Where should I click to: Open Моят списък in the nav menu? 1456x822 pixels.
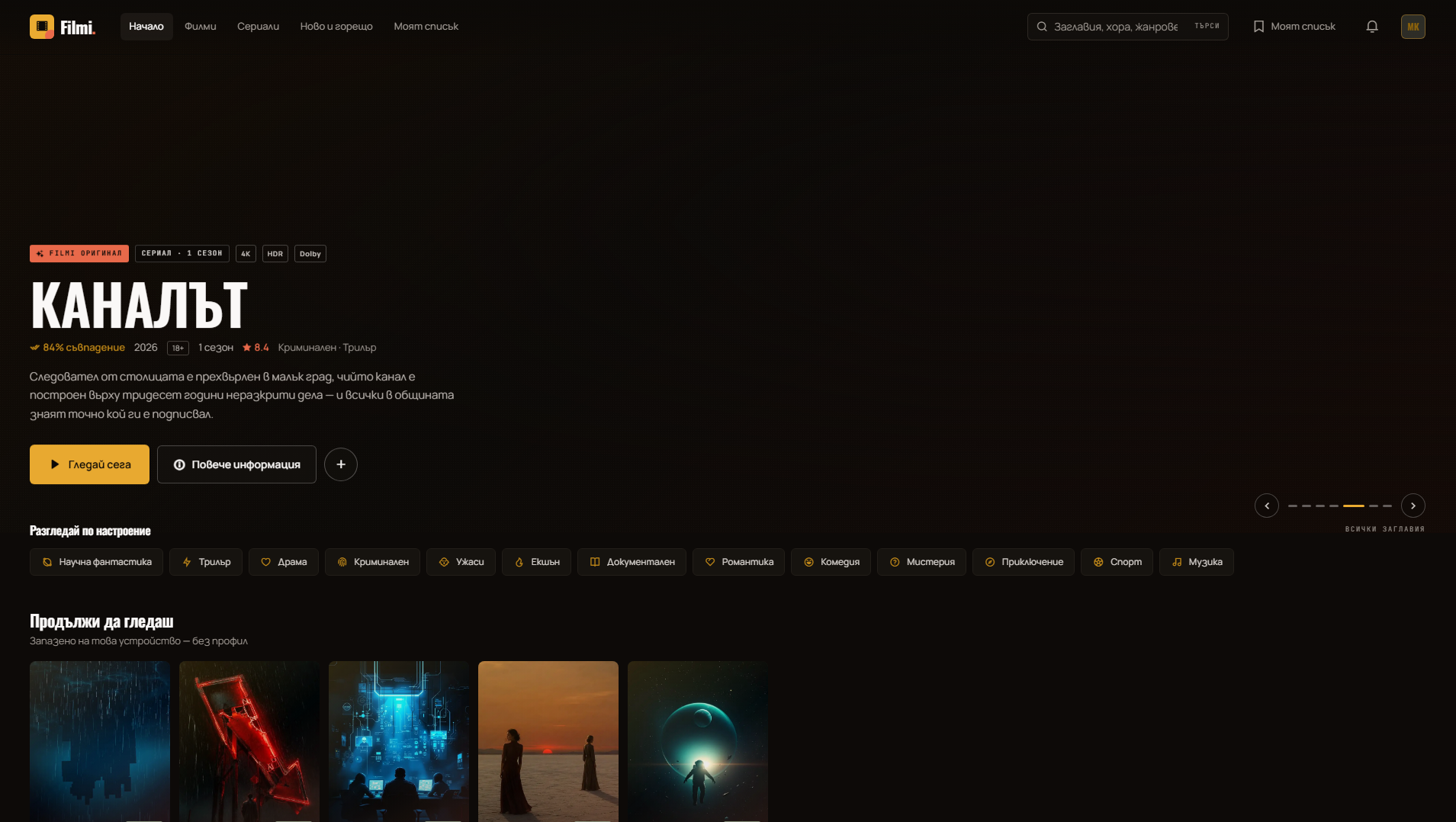[426, 27]
